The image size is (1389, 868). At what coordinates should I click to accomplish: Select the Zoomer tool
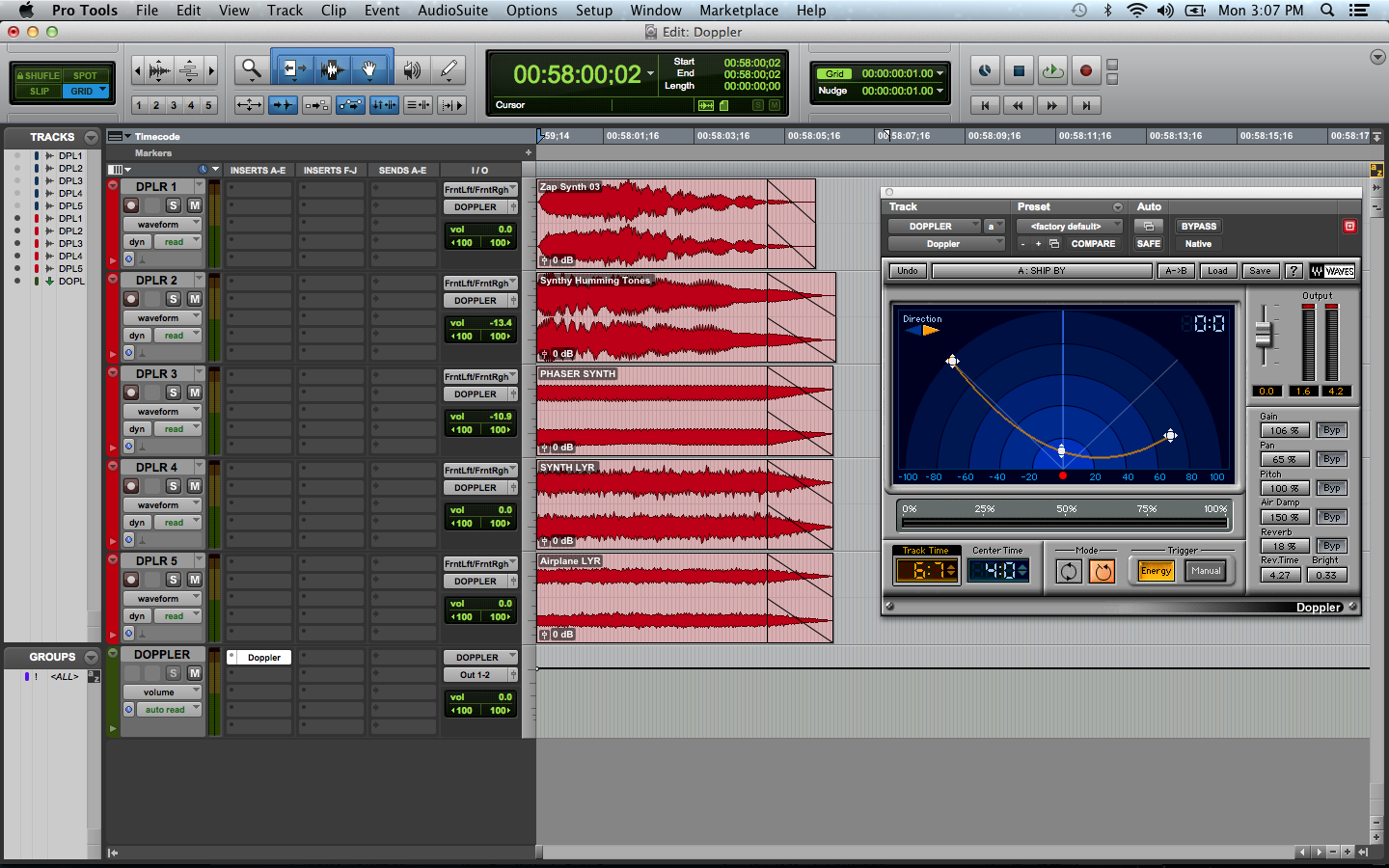coord(252,69)
